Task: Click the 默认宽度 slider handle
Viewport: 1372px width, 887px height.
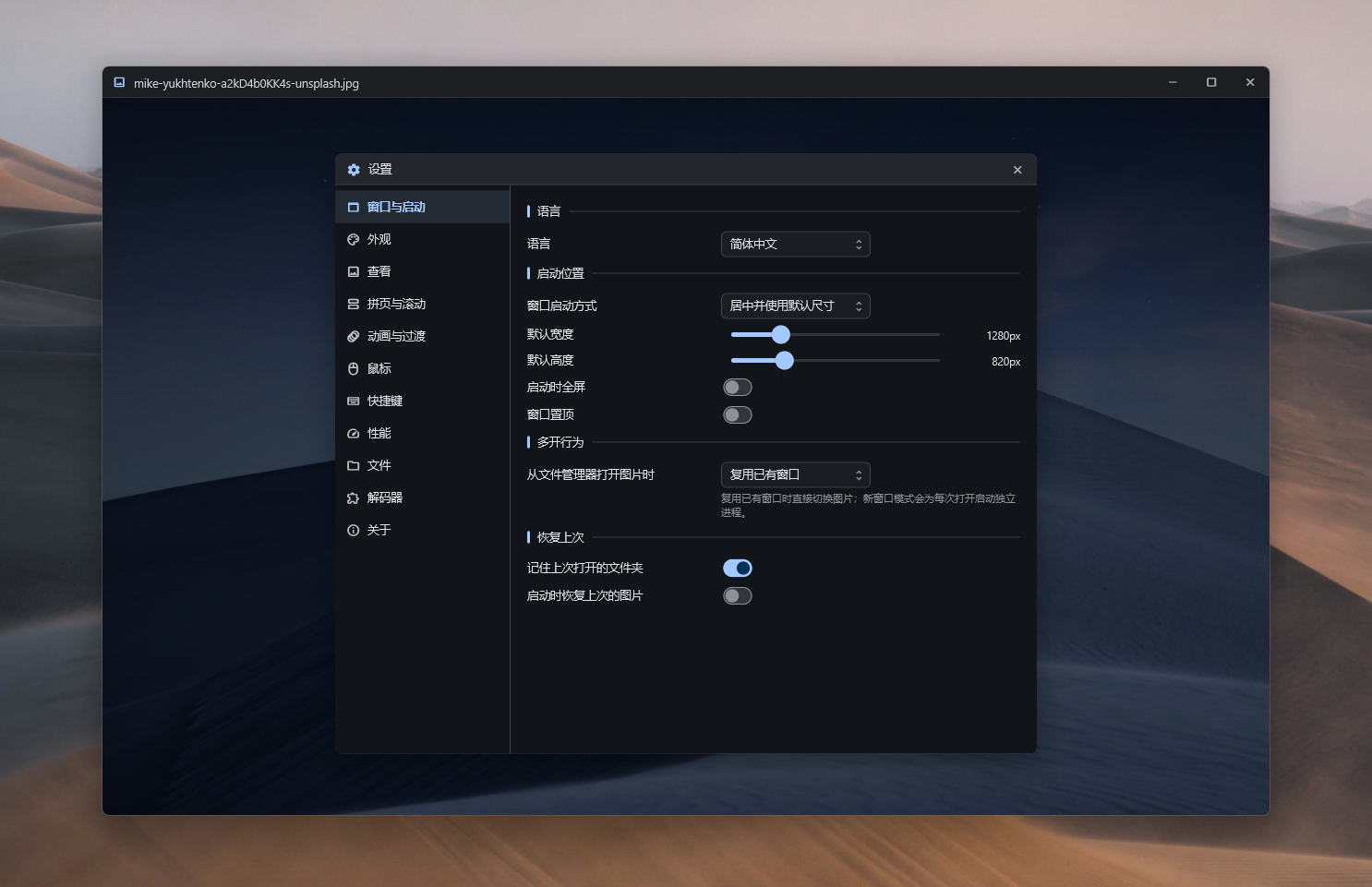Action: [781, 334]
